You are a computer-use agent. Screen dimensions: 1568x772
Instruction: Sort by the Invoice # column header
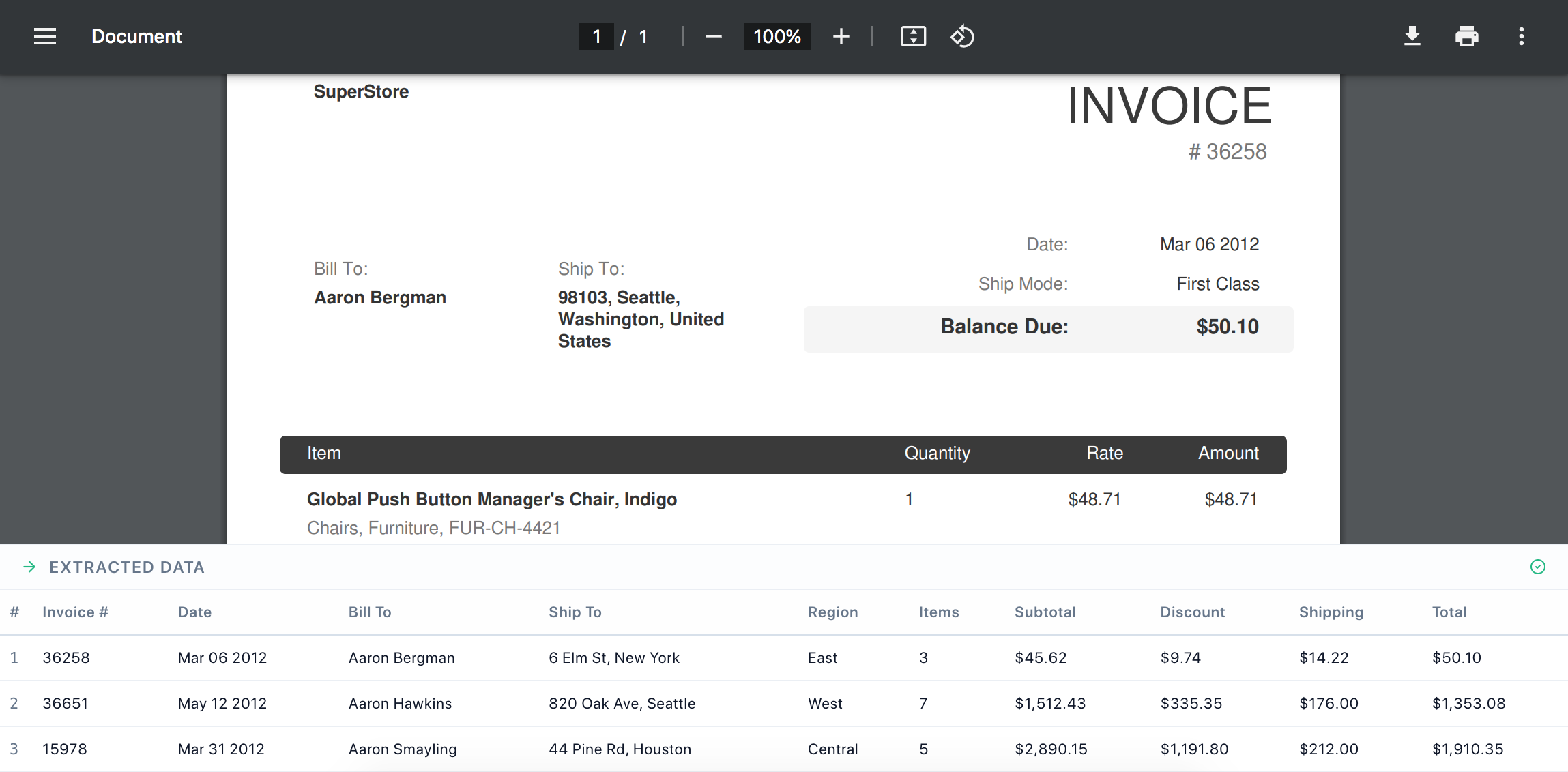click(x=75, y=612)
